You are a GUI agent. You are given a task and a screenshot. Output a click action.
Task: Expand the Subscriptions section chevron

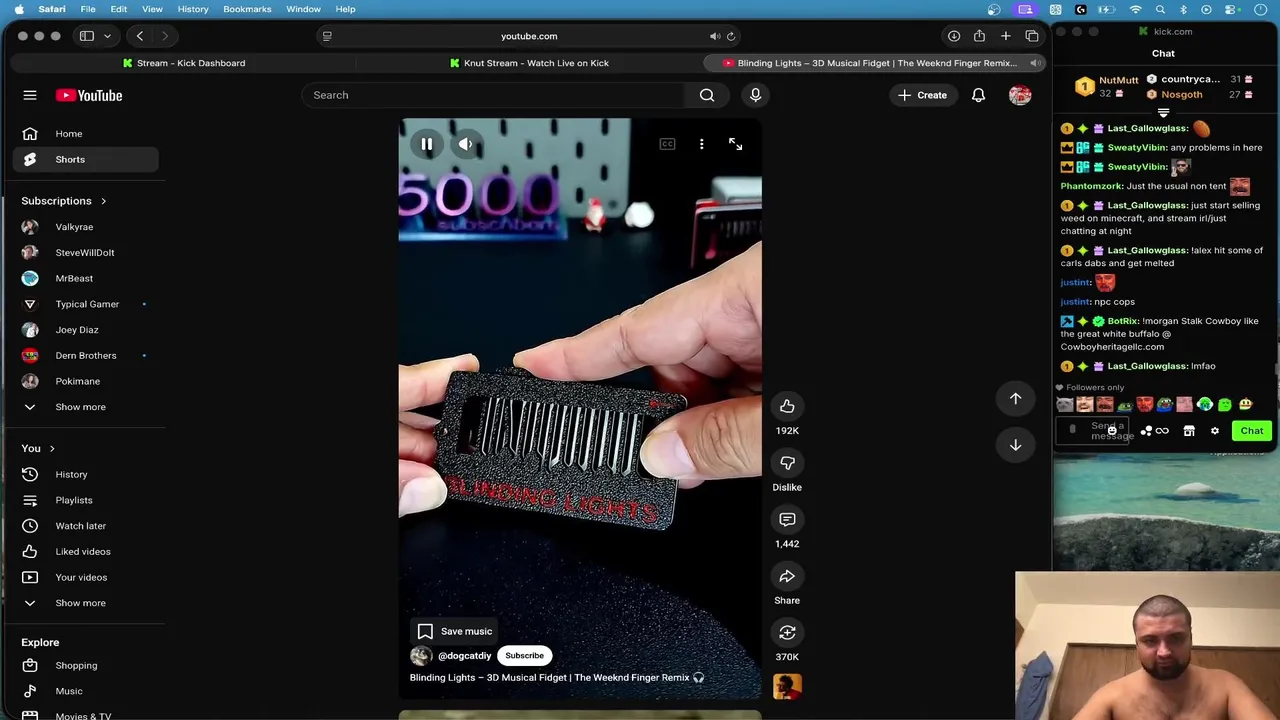click(103, 201)
